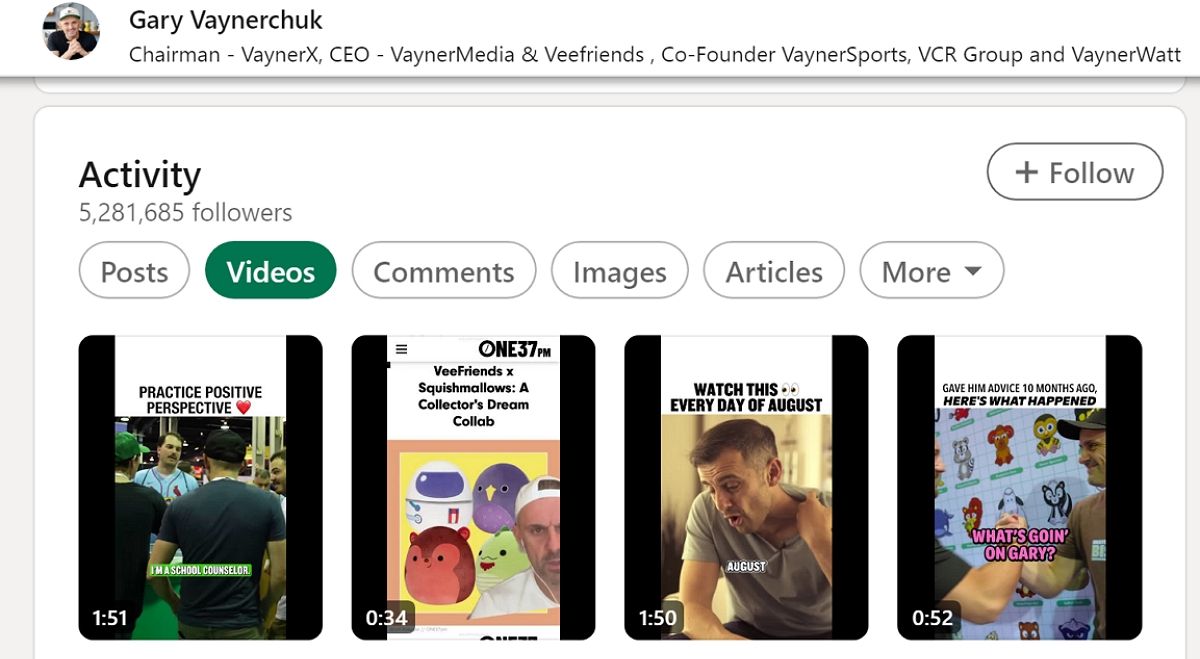Select the Videos filter
Image resolution: width=1200 pixels, height=659 pixels.
click(x=269, y=270)
